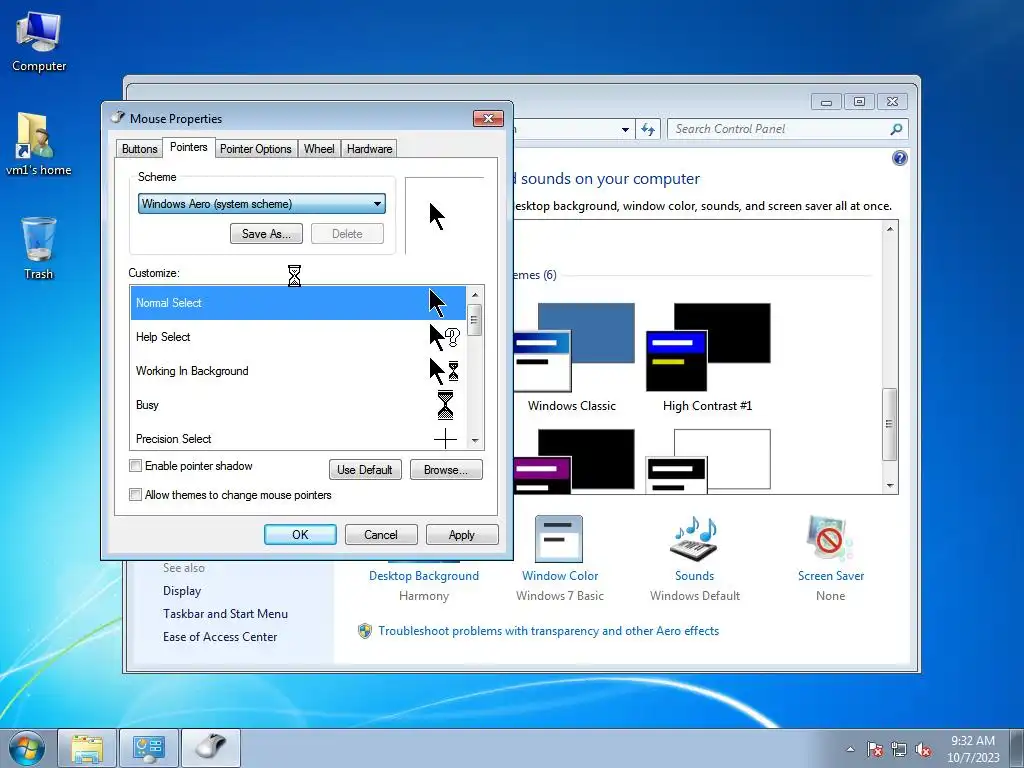Show hidden tray icons arrow
This screenshot has height=768, width=1024.
pyautogui.click(x=850, y=749)
